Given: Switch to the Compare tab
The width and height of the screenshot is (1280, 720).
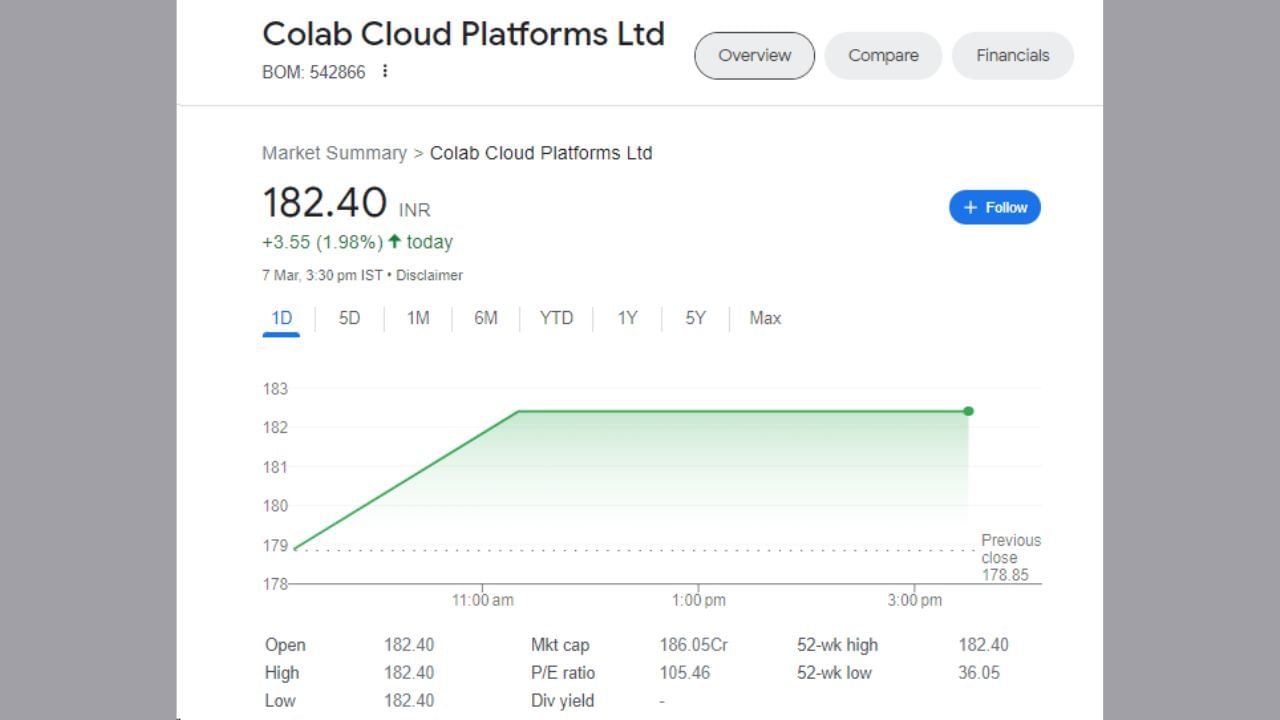Looking at the screenshot, I should point(883,56).
